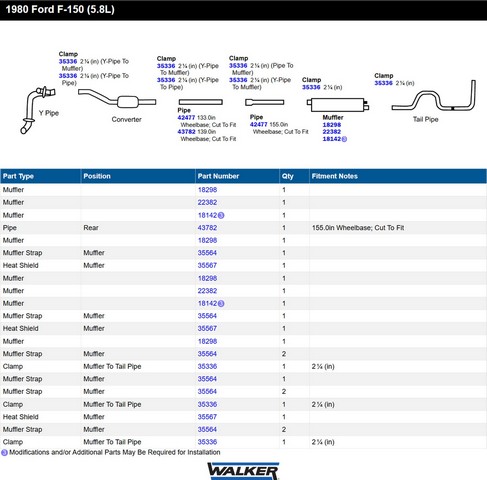The width and height of the screenshot is (487, 480).
Task: Click the Part Number column header
Action: 237,176
